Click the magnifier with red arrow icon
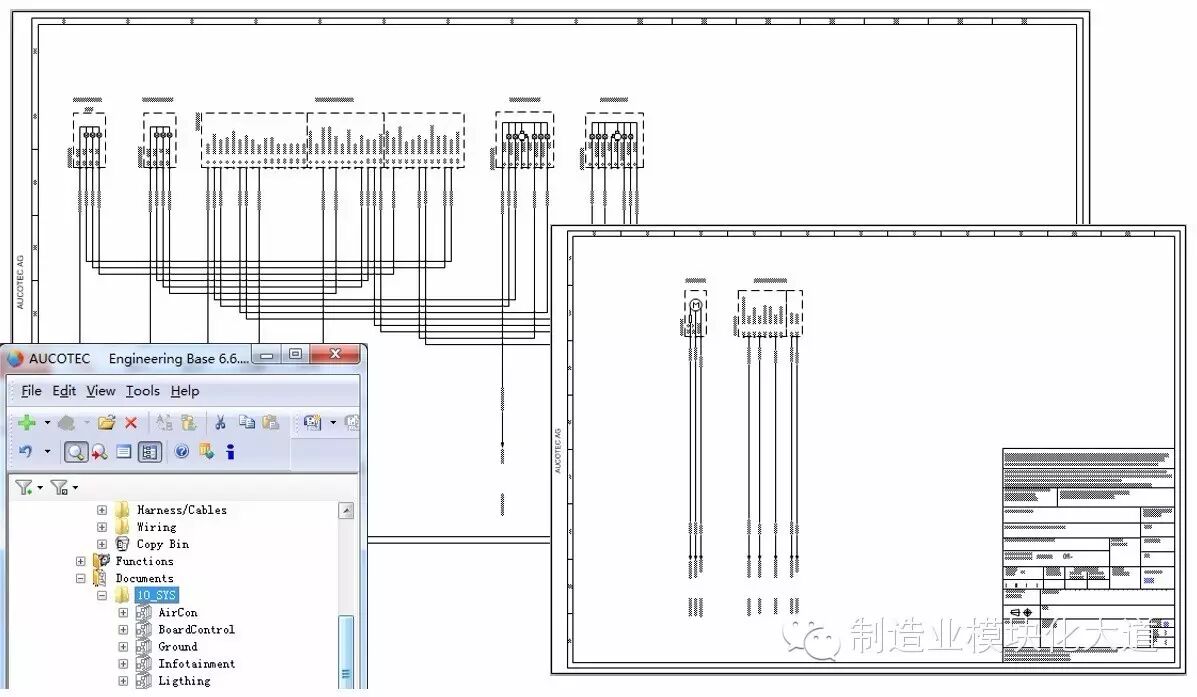Image resolution: width=1197 pixels, height=697 pixels. point(99,452)
